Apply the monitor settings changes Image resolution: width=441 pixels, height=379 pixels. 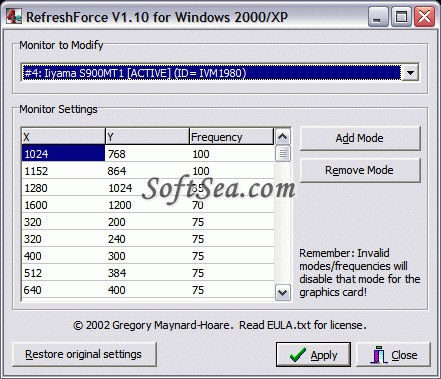pyautogui.click(x=313, y=354)
